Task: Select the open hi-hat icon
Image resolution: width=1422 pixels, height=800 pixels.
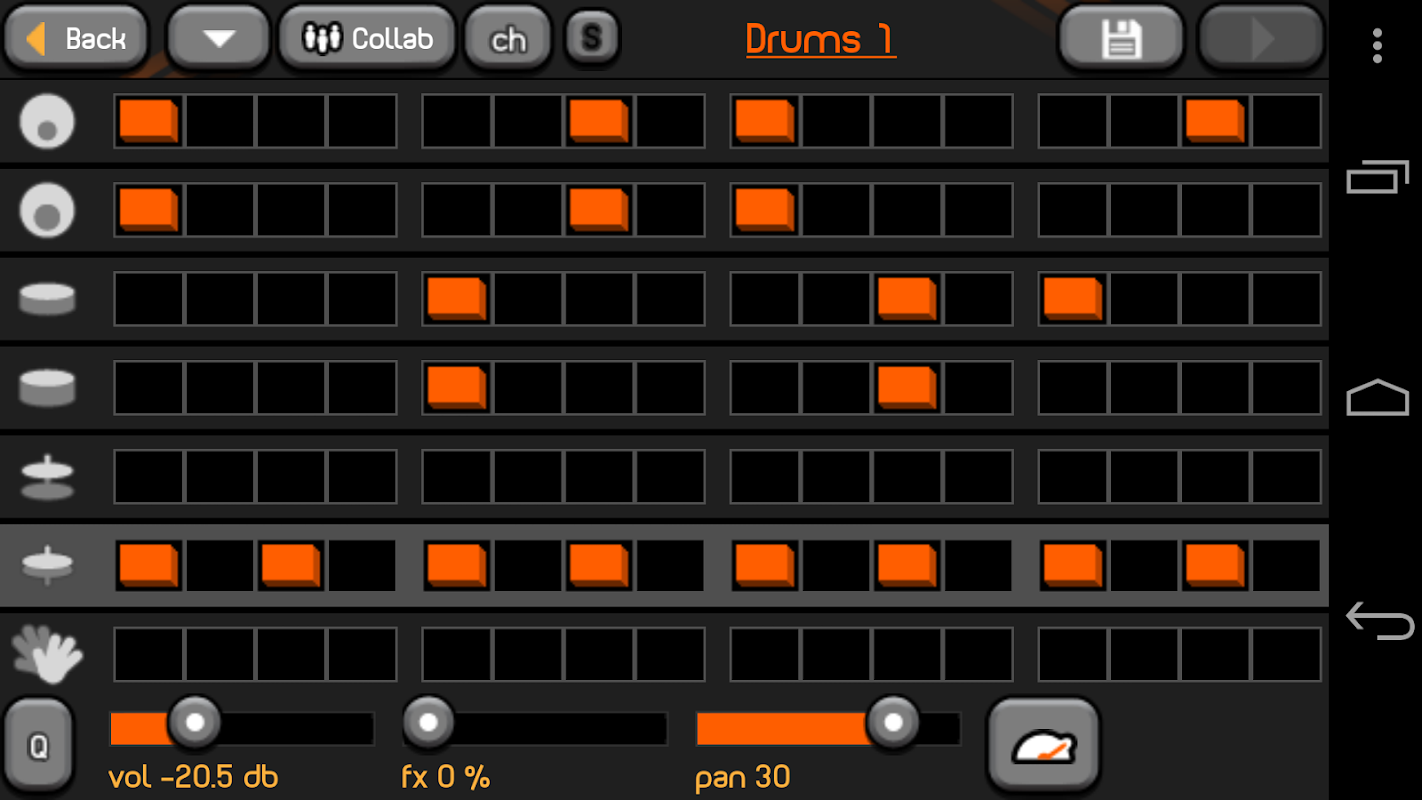Action: (x=47, y=477)
